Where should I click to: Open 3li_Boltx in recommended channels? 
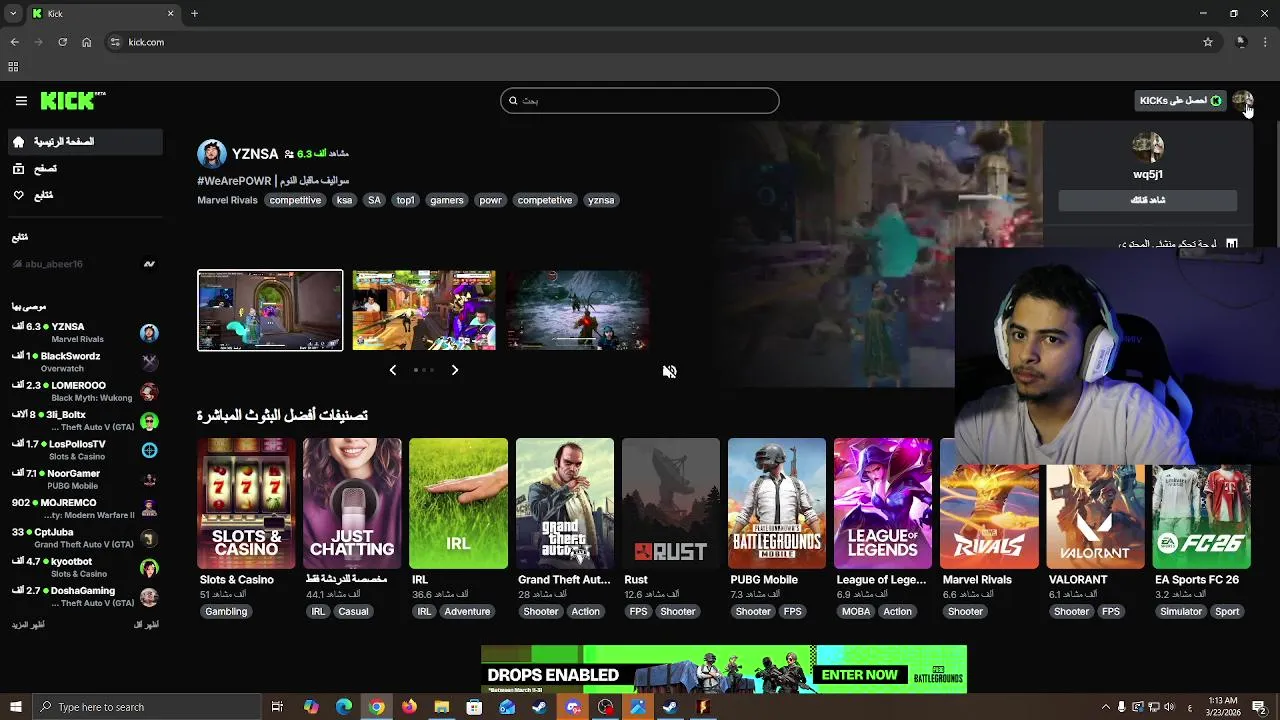coord(85,420)
